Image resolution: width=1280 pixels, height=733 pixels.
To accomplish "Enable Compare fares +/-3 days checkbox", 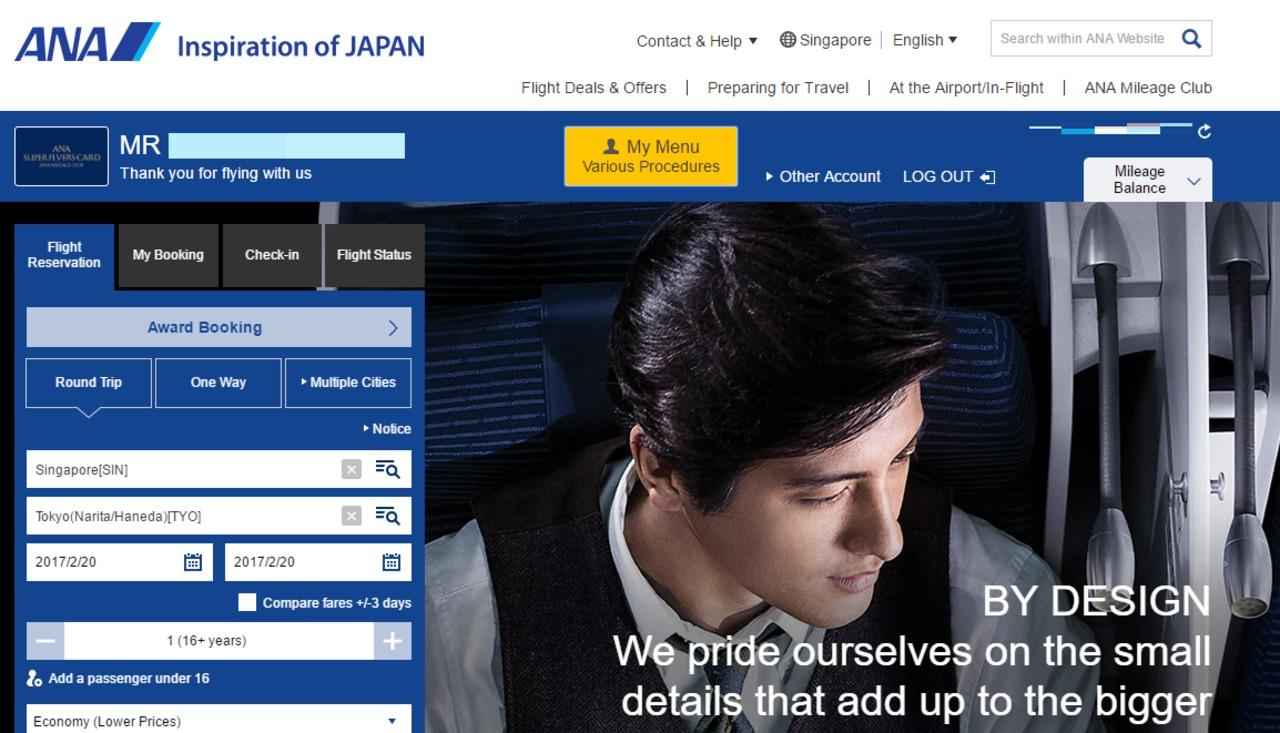I will [247, 603].
